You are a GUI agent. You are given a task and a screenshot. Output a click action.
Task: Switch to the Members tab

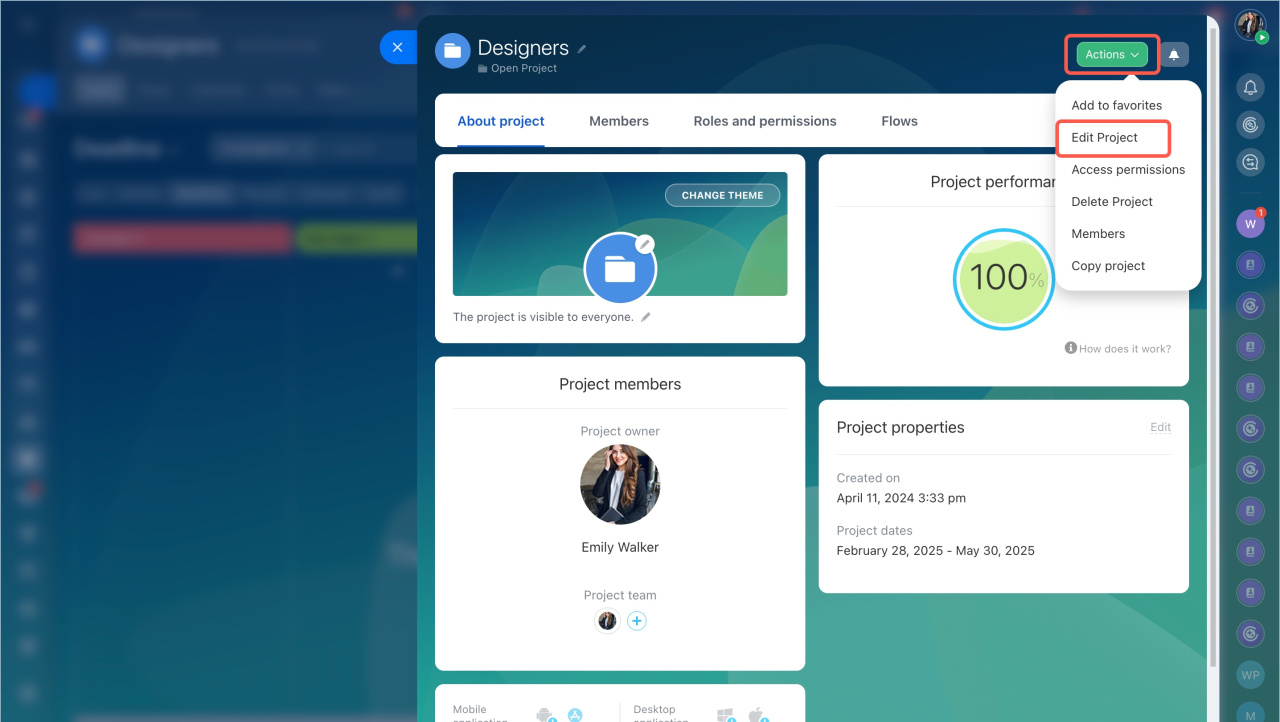(618, 121)
